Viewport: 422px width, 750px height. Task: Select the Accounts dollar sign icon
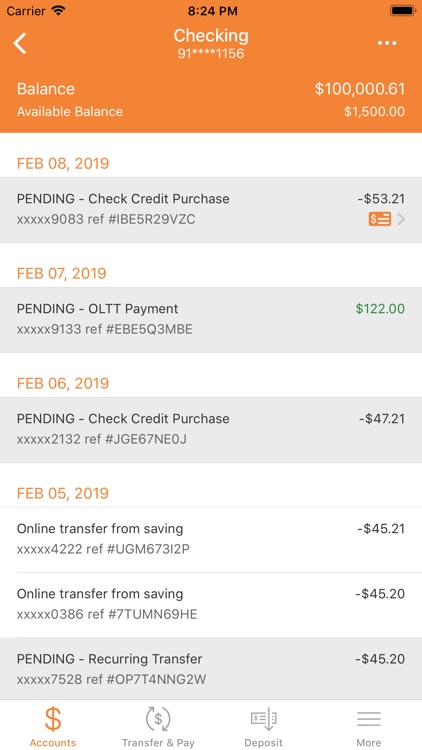(x=53, y=719)
